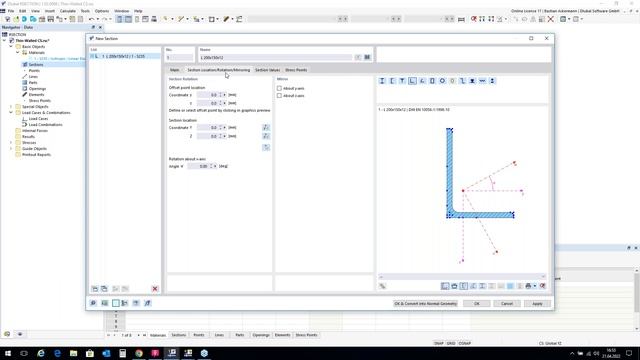Screen dimensions: 640x360
Task: Click the pick icon beside Coordinate Z
Action: 266,136
